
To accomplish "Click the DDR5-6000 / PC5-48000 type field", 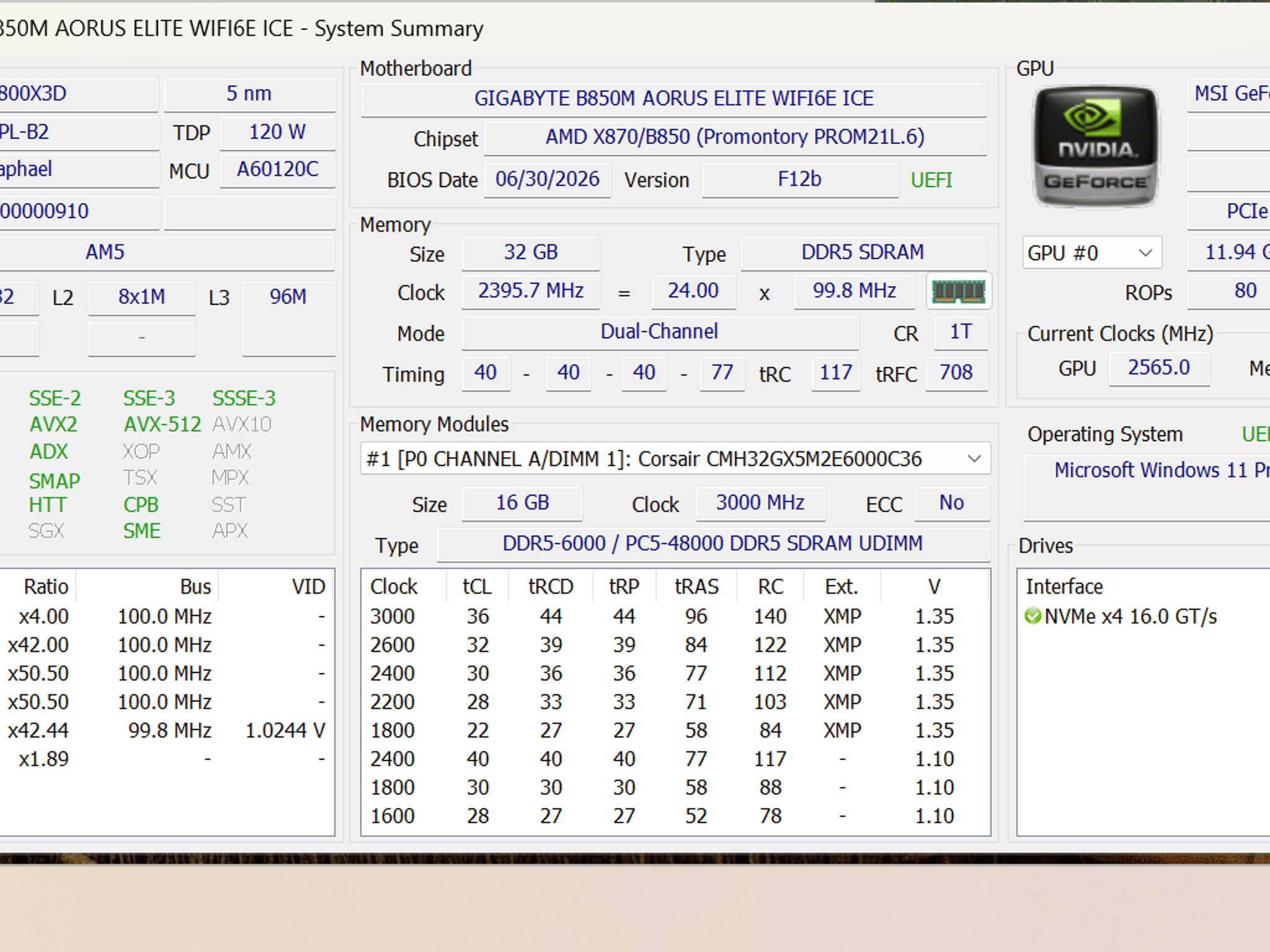I will coord(713,544).
